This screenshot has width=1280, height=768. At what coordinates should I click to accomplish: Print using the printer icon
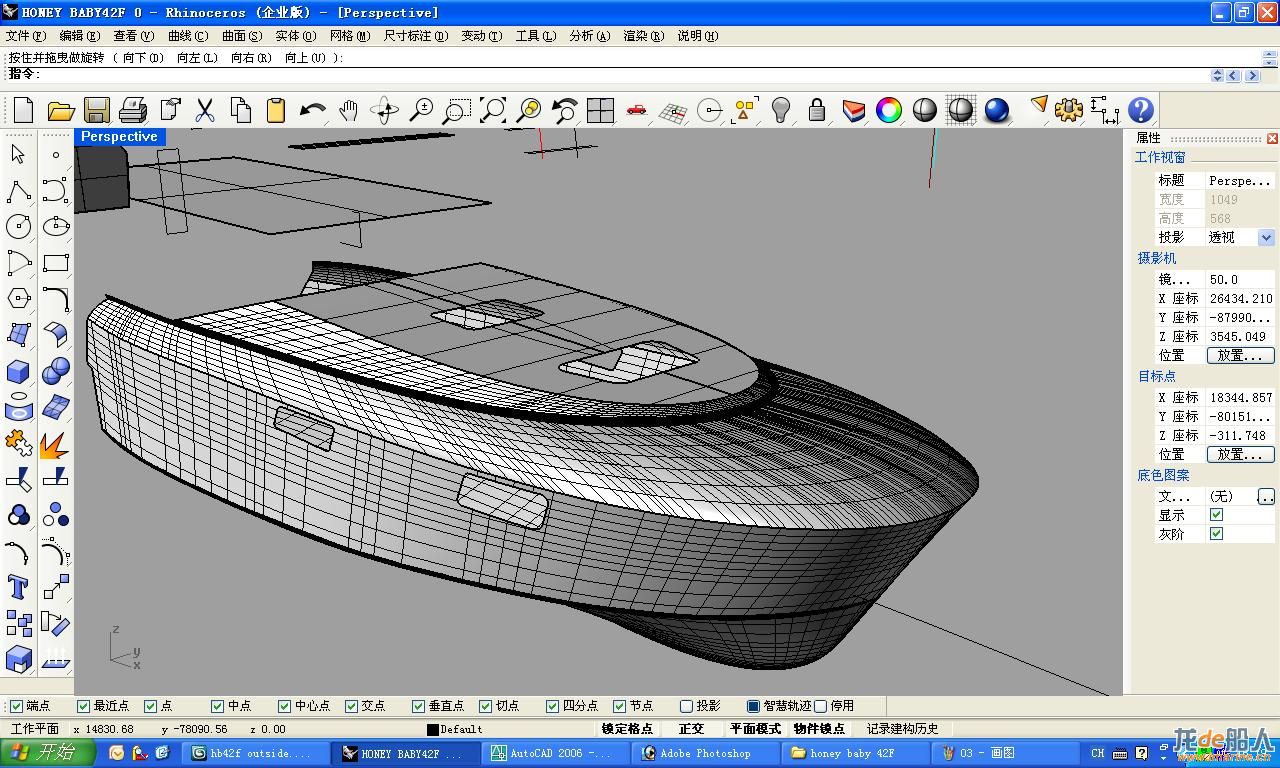pyautogui.click(x=132, y=110)
